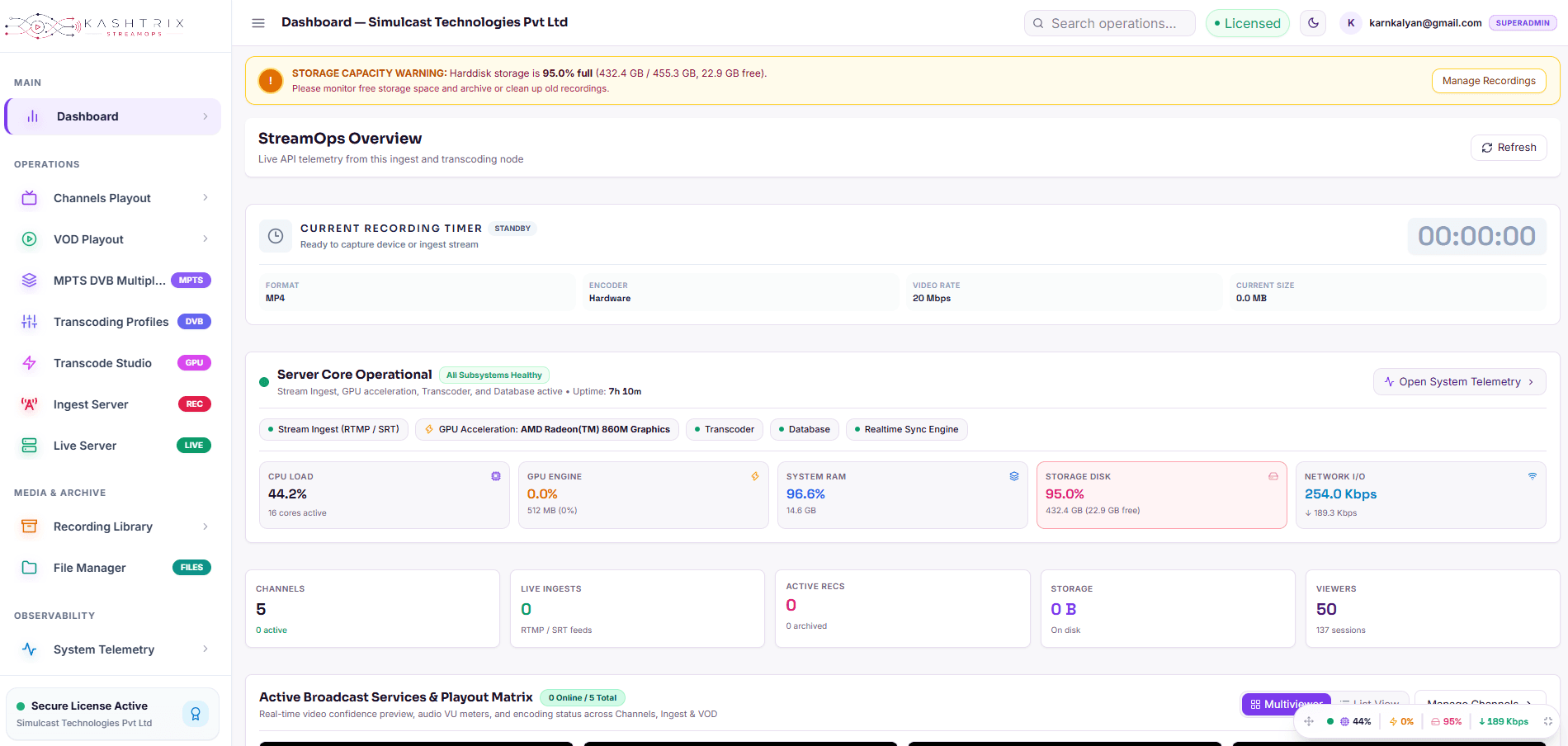Open the user avatar K
Screen dimensions: 1568x746
(1351, 23)
